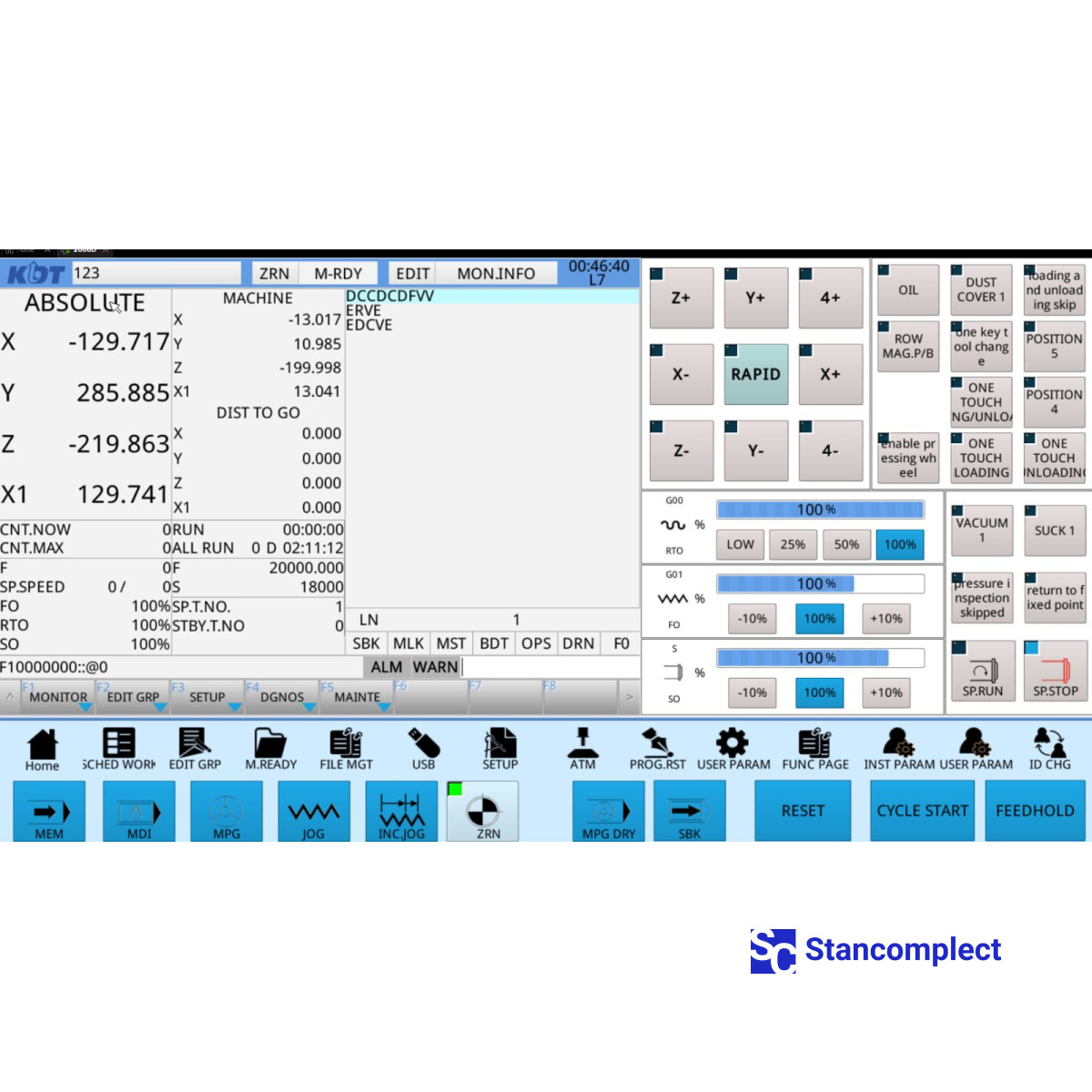The width and height of the screenshot is (1092, 1092).
Task: Toggle the RAPID jog button
Action: click(755, 374)
